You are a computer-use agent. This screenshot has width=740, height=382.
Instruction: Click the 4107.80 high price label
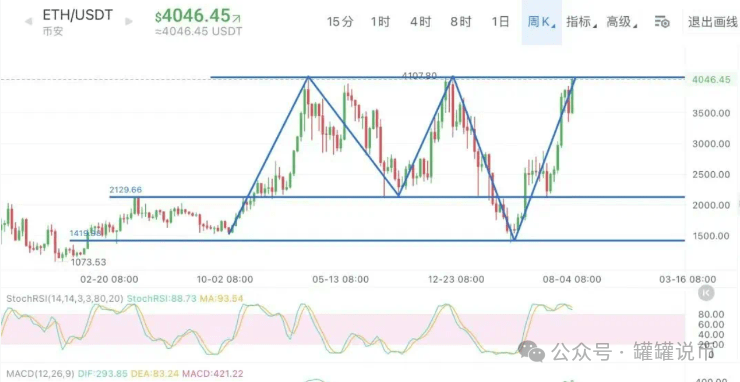point(420,76)
